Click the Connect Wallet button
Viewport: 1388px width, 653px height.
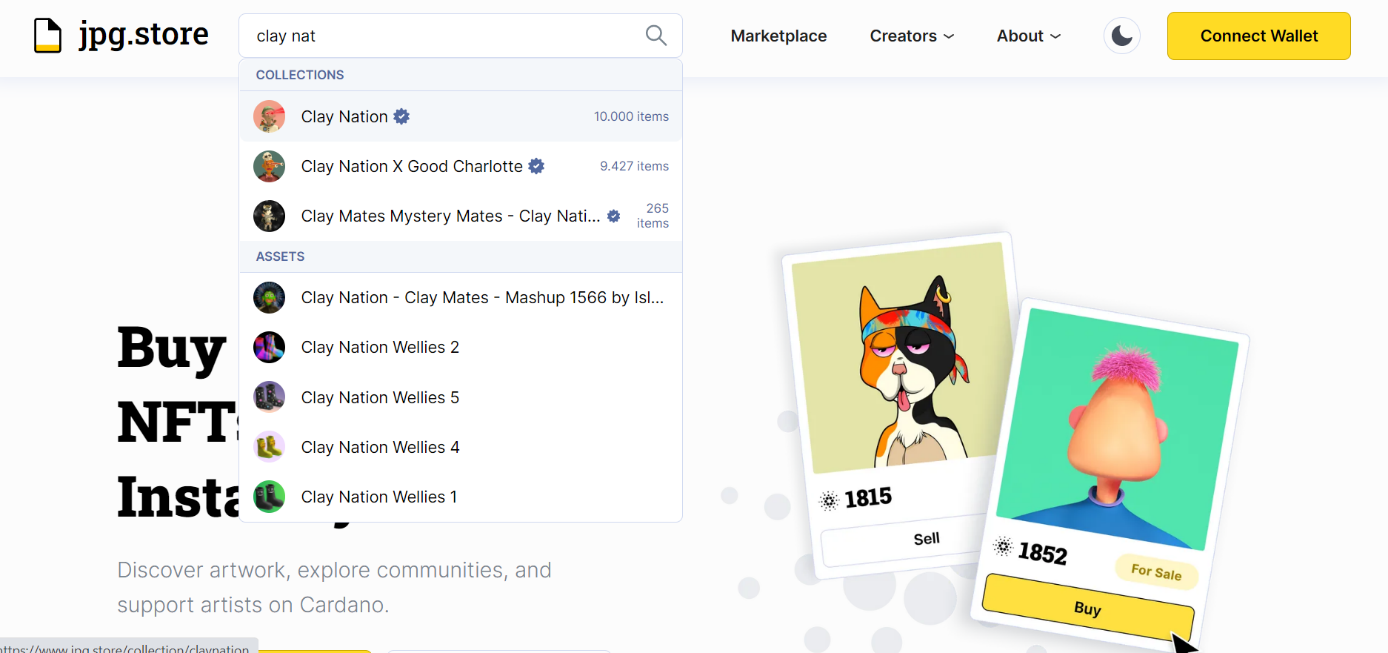(x=1259, y=36)
